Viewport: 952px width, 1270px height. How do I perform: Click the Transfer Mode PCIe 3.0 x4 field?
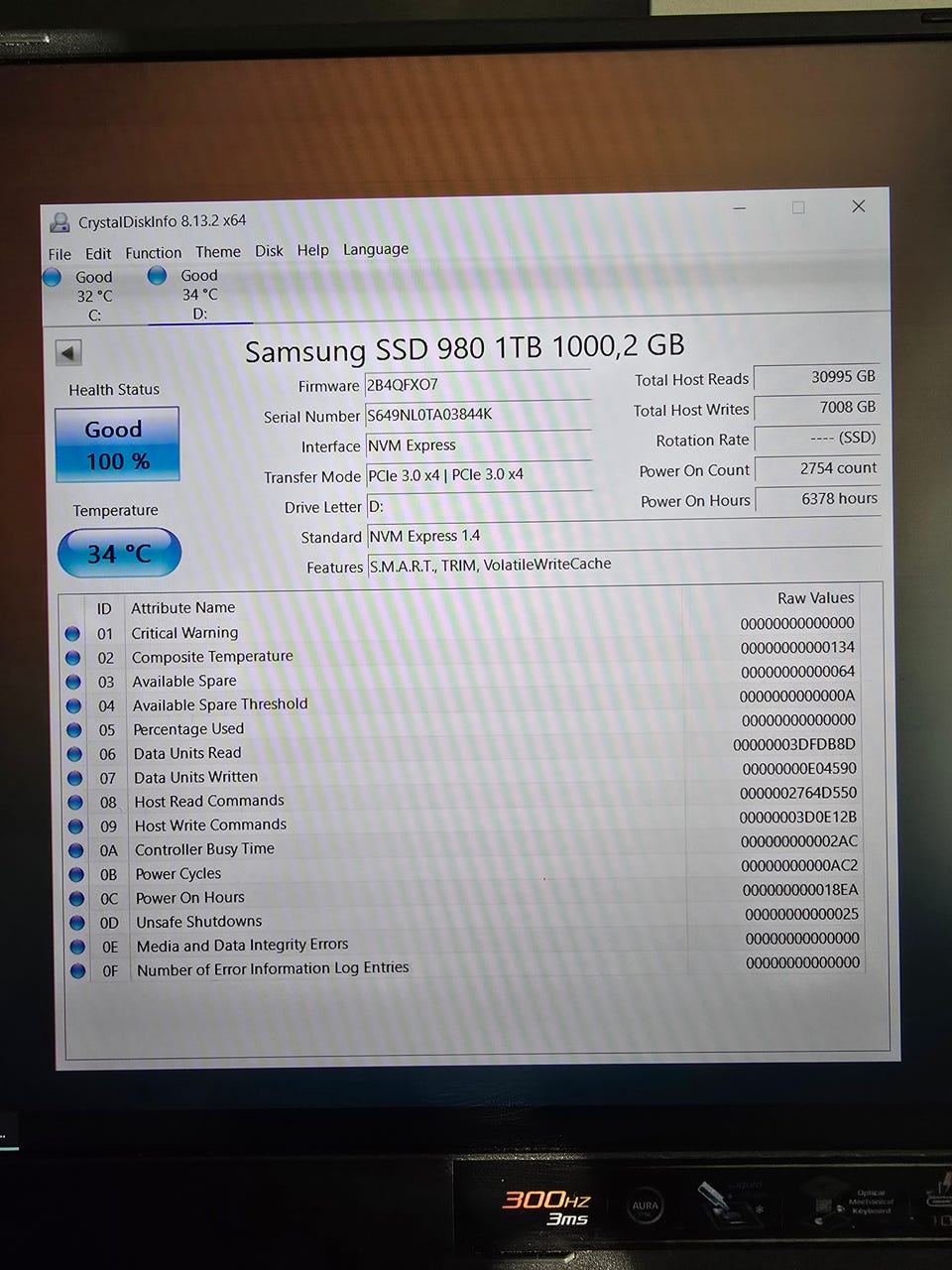point(479,475)
